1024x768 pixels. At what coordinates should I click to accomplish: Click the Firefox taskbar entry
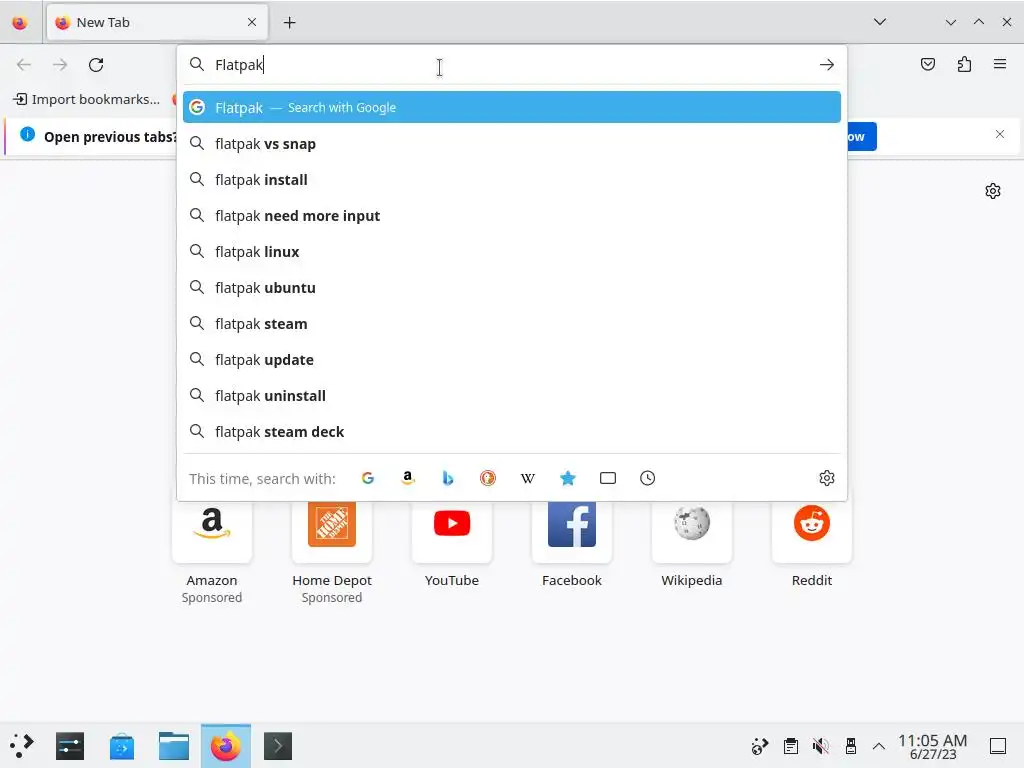click(226, 746)
